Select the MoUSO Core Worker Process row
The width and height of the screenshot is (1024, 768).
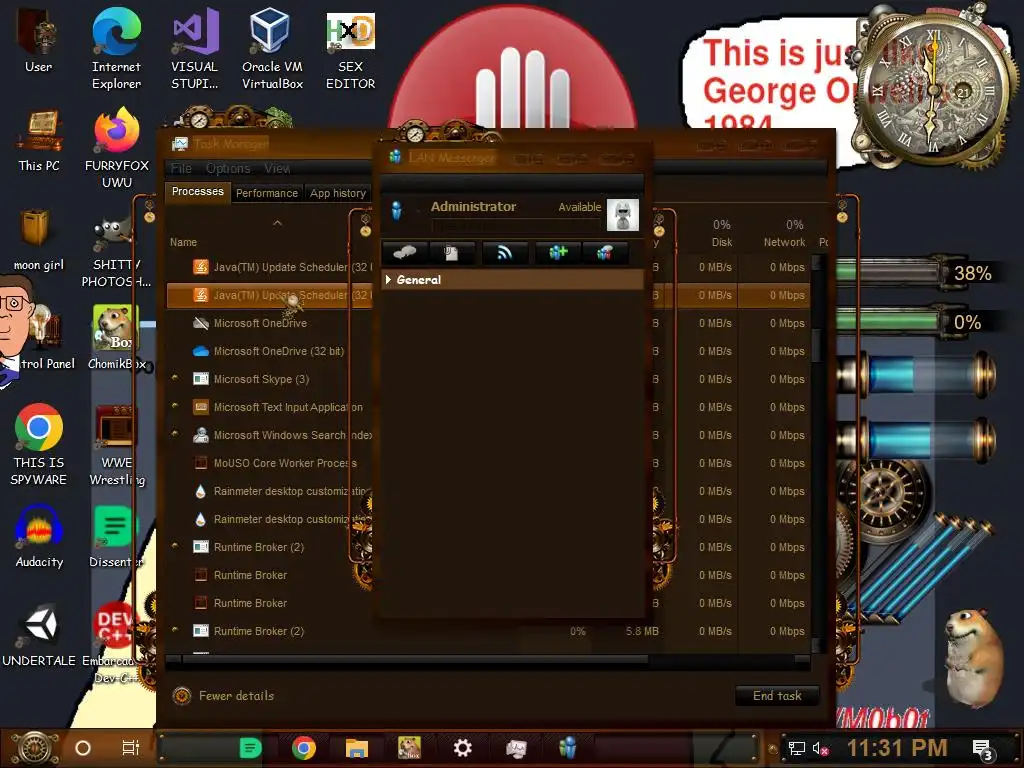coord(285,463)
